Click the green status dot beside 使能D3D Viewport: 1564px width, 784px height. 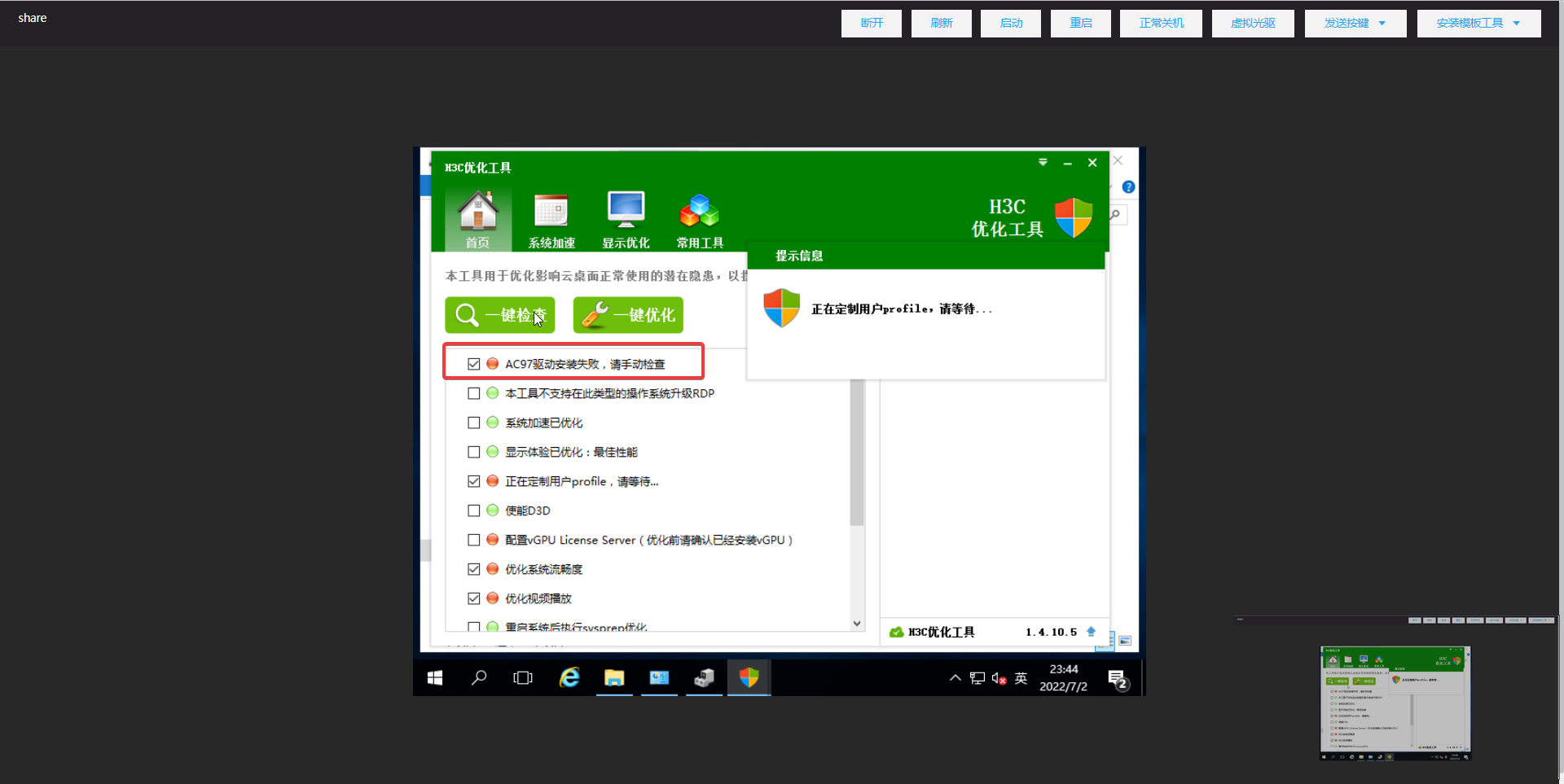[x=493, y=510]
